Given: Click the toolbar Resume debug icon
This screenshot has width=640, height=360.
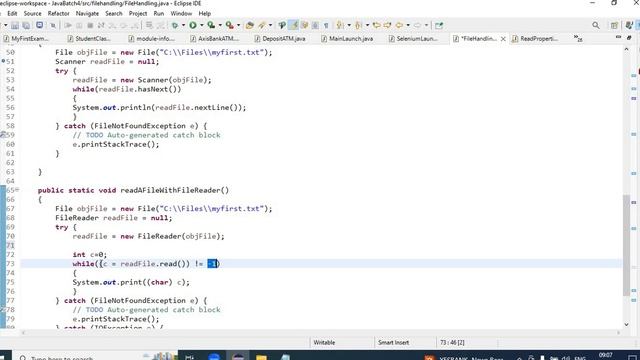Looking at the screenshot, I should 68,25.
